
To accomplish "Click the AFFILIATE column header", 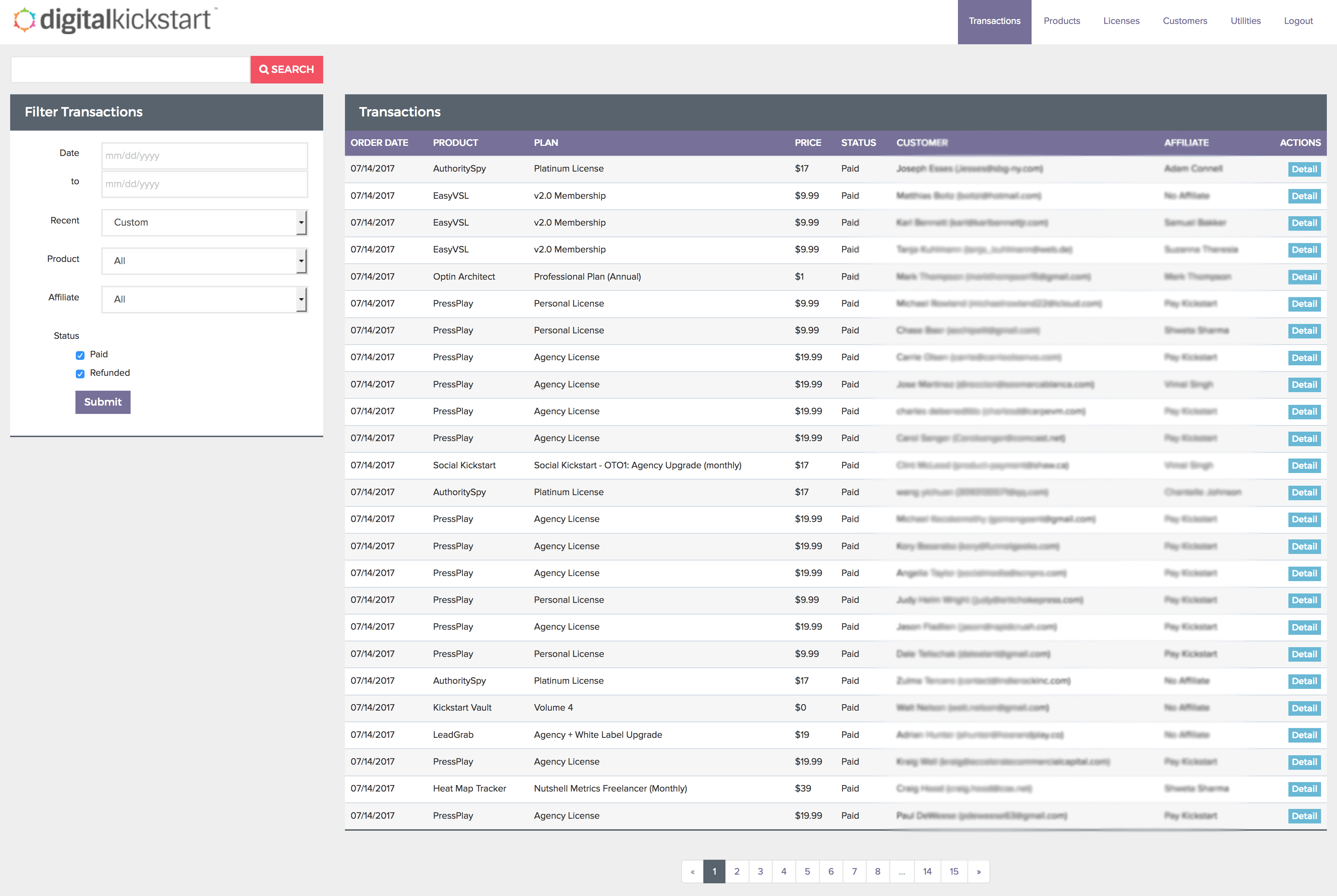I will (x=1186, y=143).
